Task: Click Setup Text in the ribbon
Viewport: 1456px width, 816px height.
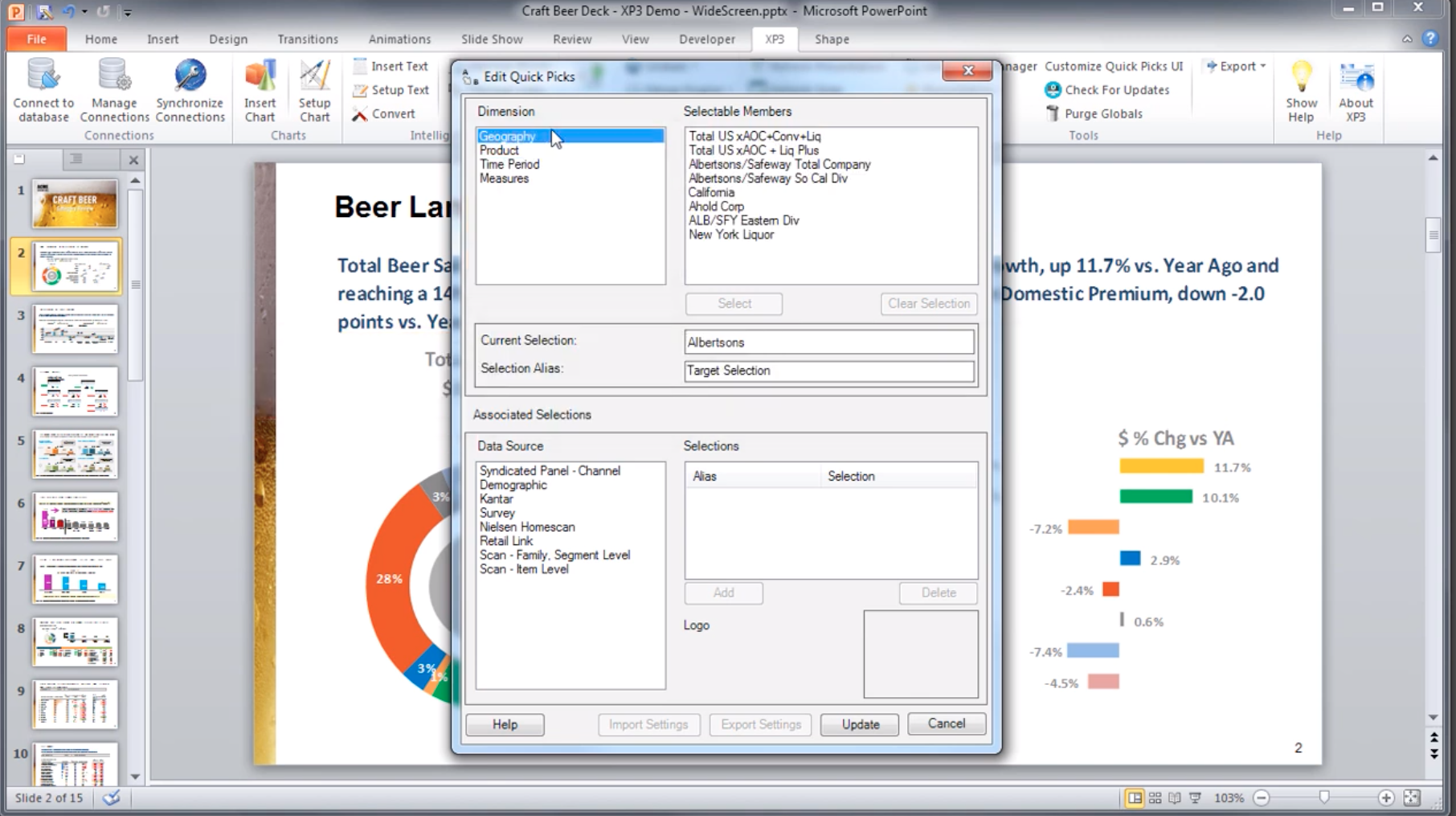Action: coord(391,90)
